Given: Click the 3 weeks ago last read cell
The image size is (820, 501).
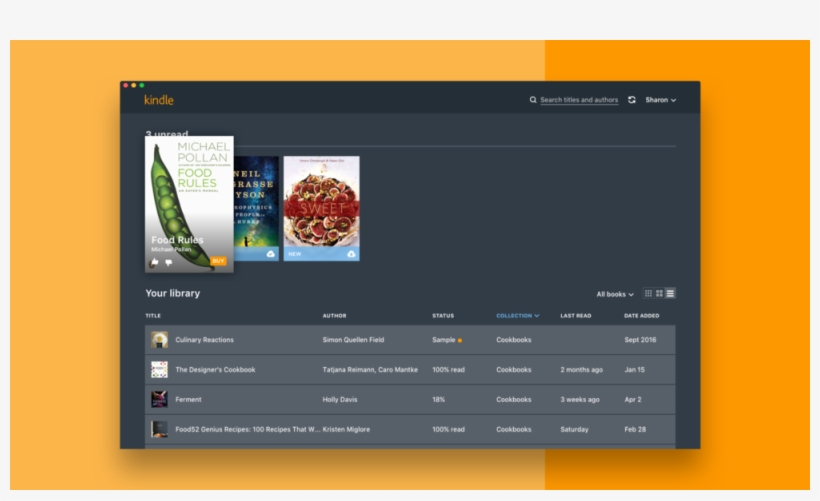Looking at the screenshot, I should 580,399.
